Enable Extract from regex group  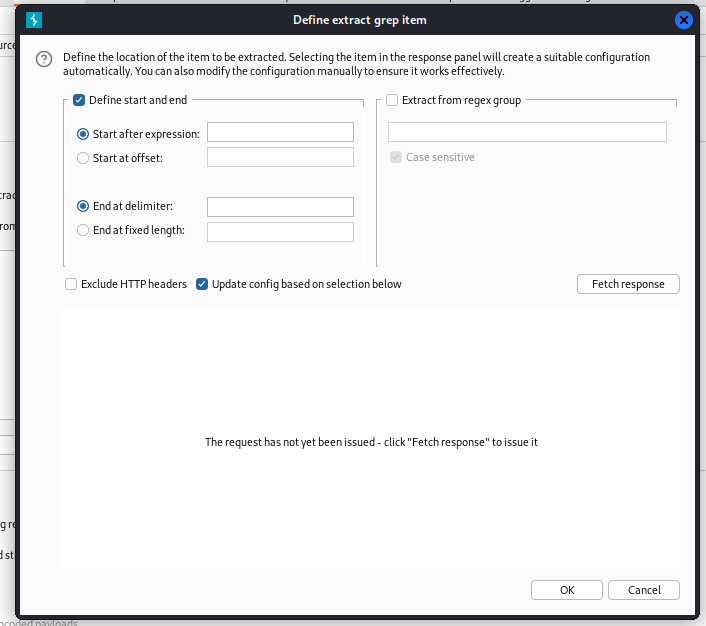click(x=392, y=100)
